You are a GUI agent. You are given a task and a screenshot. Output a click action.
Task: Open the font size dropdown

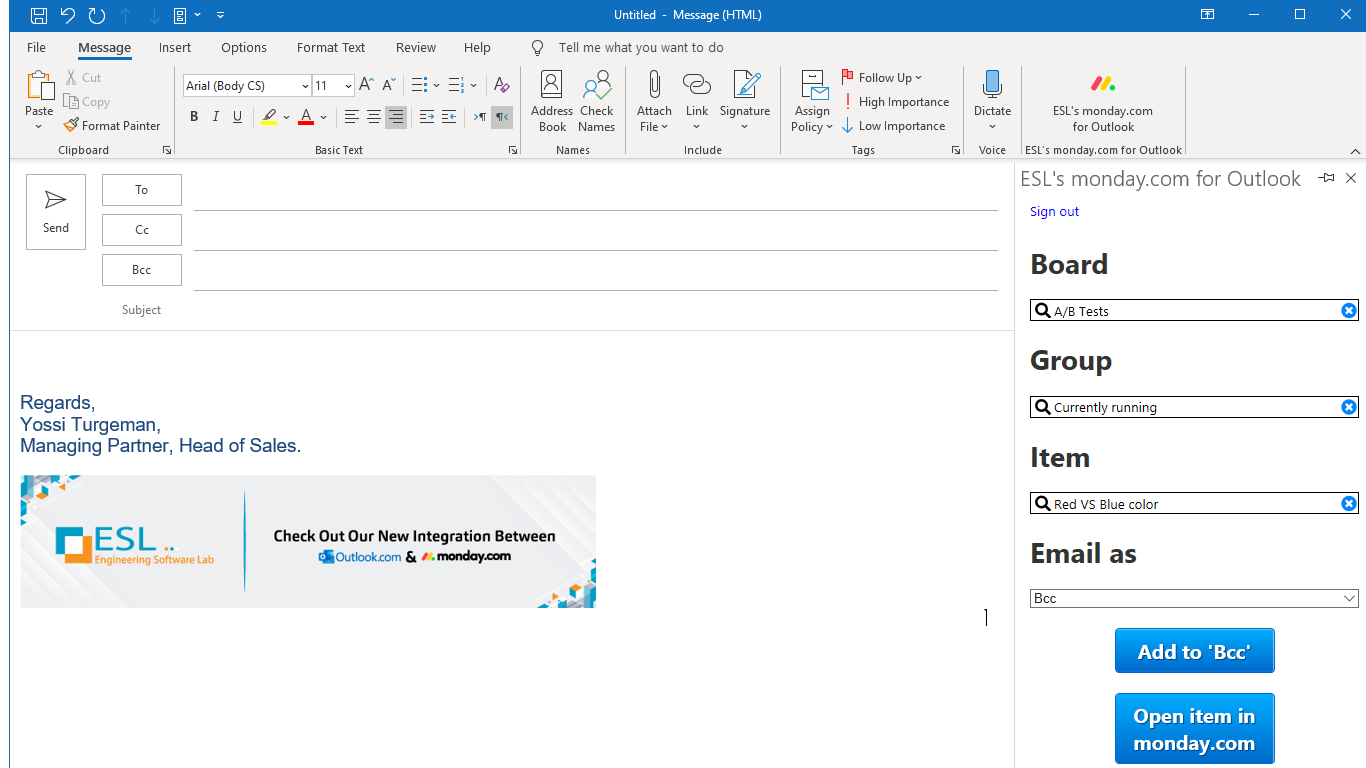pos(348,86)
